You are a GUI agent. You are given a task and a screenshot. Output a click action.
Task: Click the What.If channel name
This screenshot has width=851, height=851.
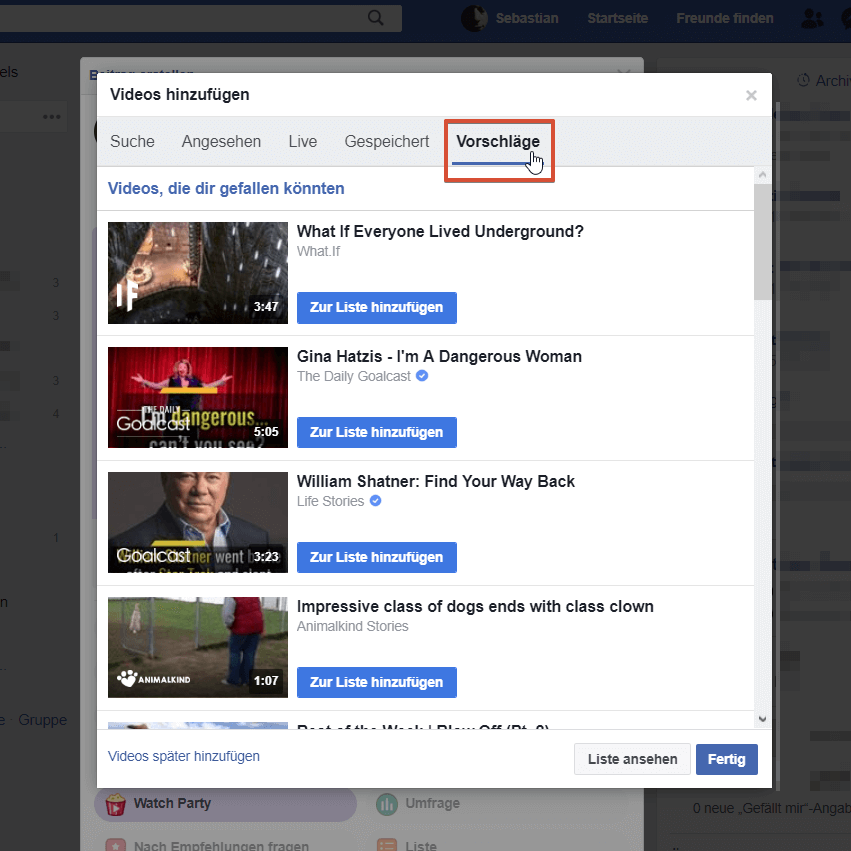(x=318, y=251)
